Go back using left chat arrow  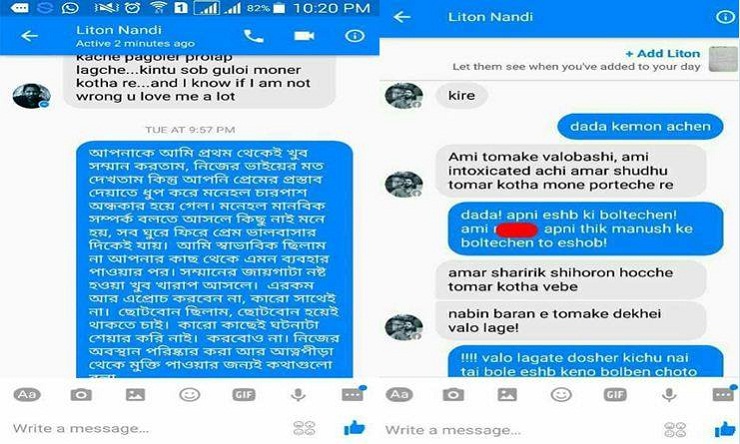pyautogui.click(x=29, y=36)
